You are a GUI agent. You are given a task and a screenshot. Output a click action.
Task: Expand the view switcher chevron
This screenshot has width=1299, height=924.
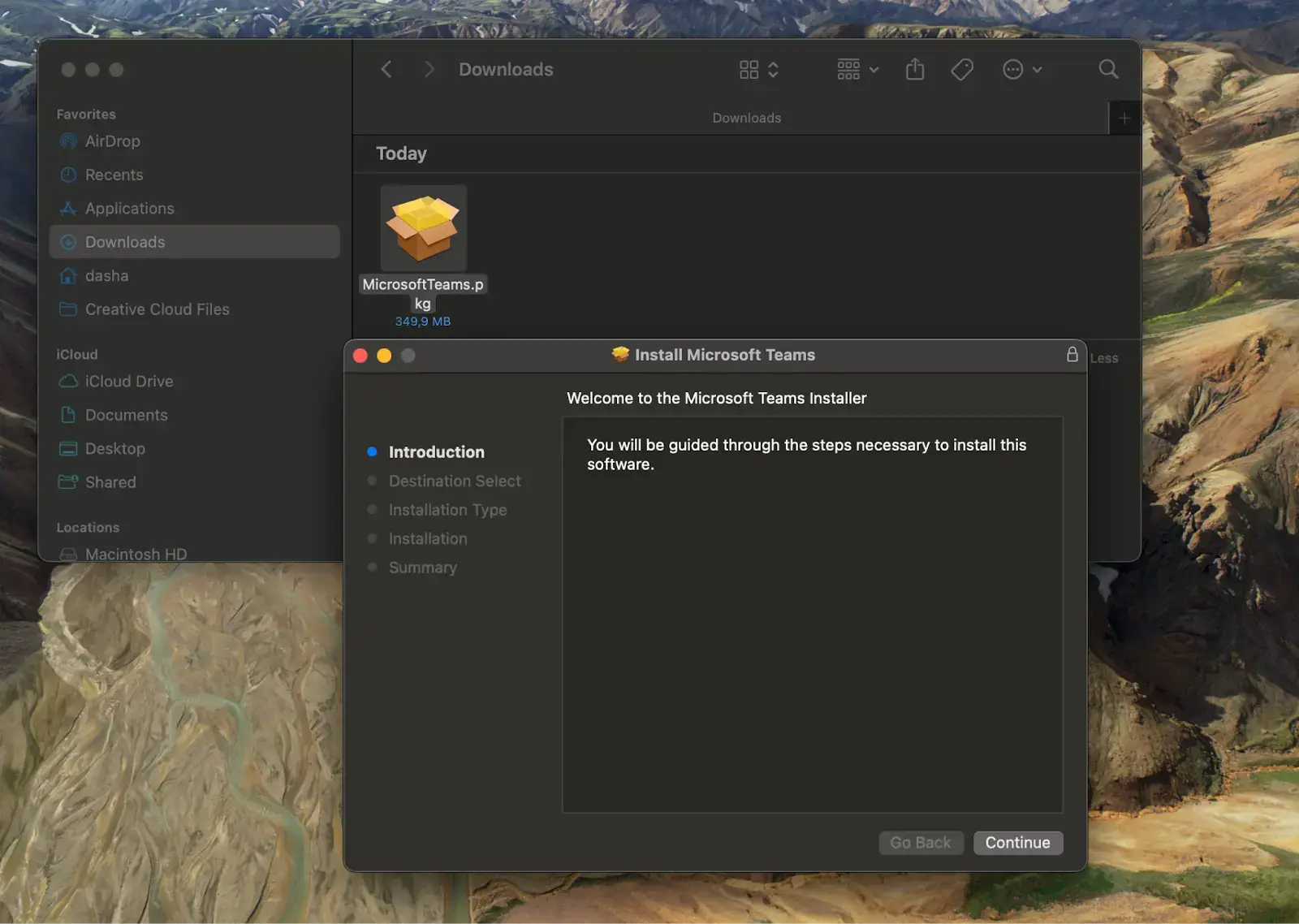773,69
